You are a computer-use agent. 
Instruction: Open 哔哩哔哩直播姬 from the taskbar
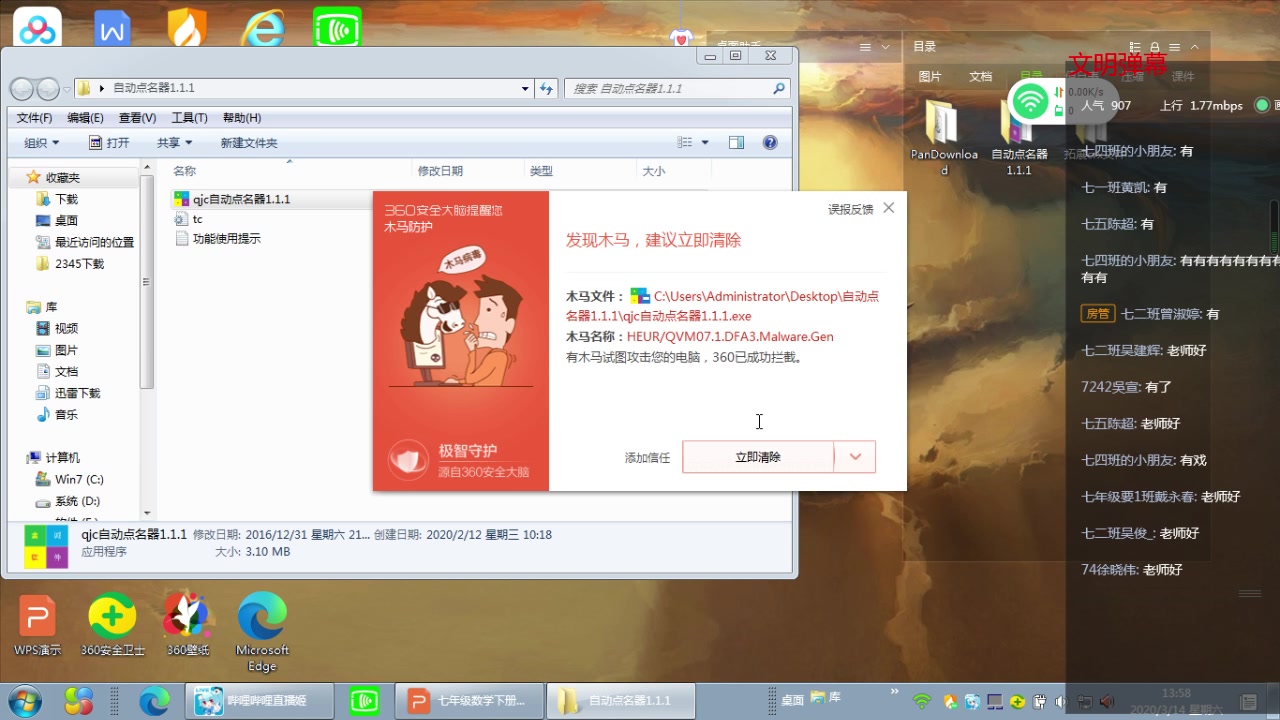259,701
